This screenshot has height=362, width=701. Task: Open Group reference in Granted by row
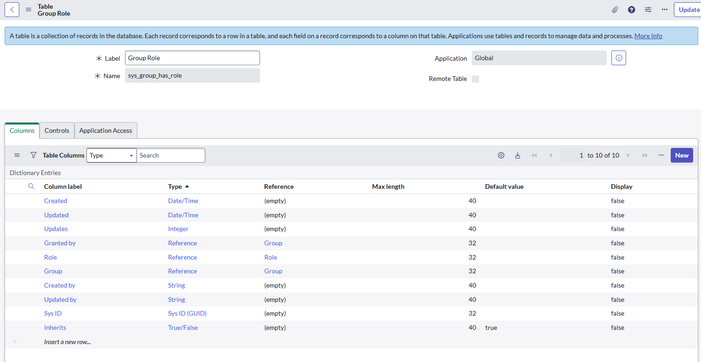click(273, 243)
